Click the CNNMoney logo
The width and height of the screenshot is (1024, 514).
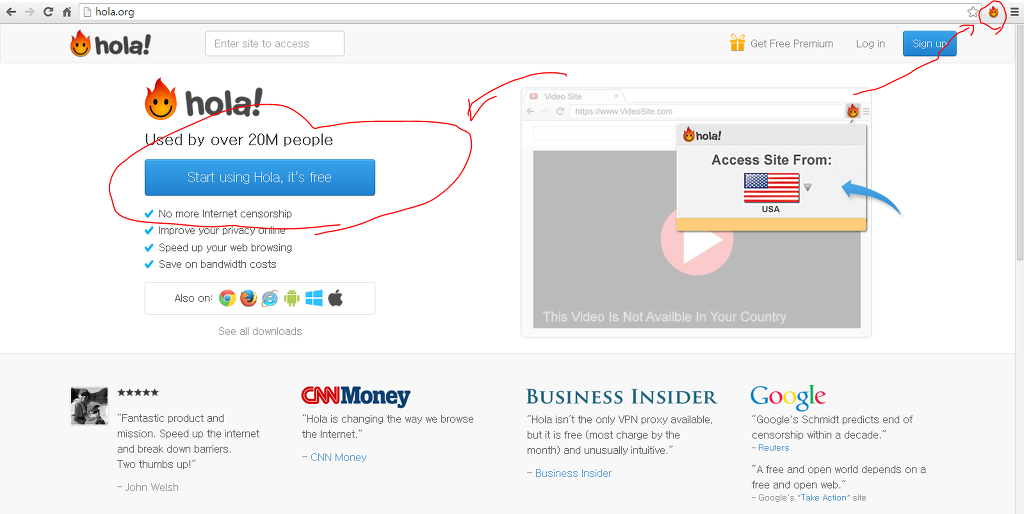356,396
